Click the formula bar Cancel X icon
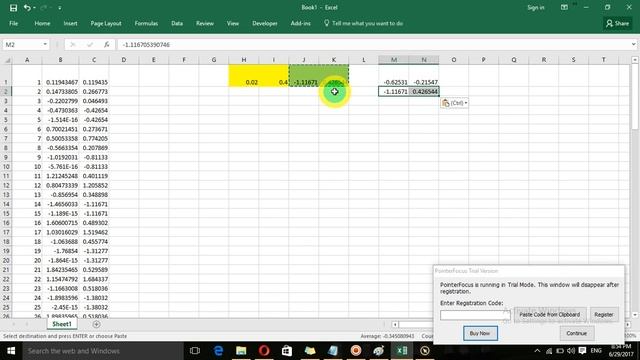640x360 pixels. pyautogui.click(x=73, y=44)
